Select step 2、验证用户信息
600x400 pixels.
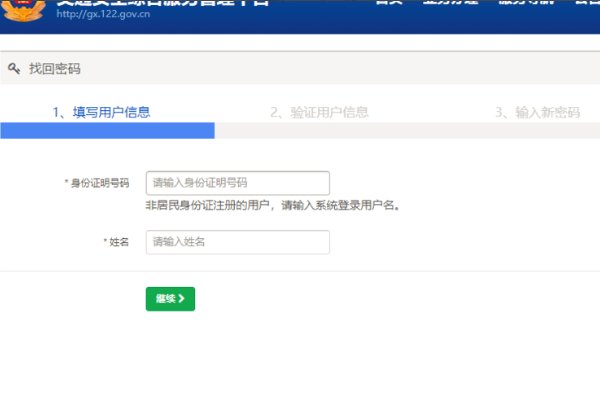(x=319, y=112)
